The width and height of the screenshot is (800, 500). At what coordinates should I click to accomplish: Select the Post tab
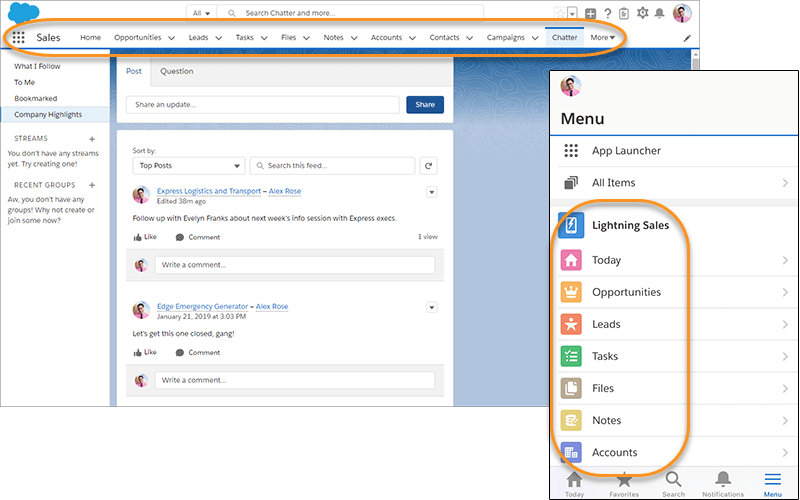pos(134,71)
